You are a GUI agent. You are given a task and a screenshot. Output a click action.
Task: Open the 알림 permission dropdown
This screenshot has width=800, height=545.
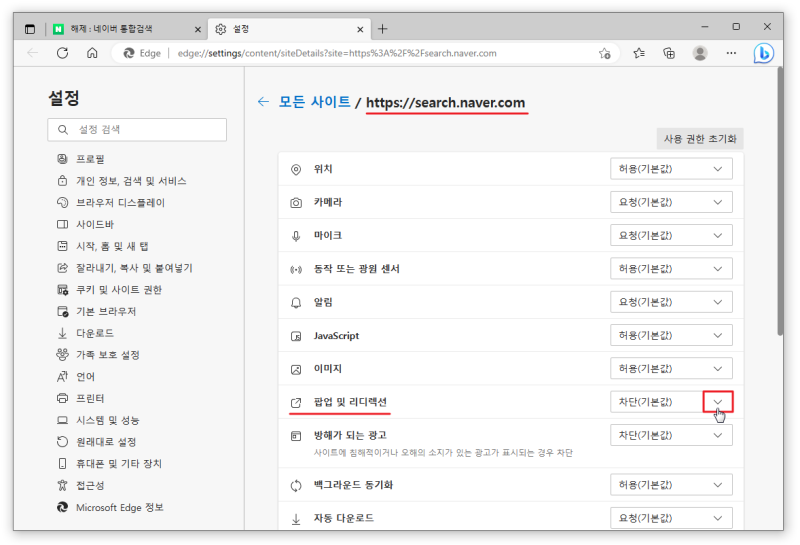tap(671, 302)
